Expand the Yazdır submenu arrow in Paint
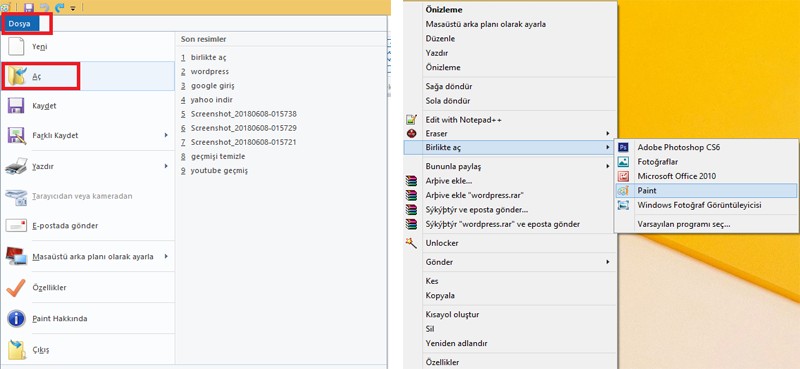 (x=166, y=166)
